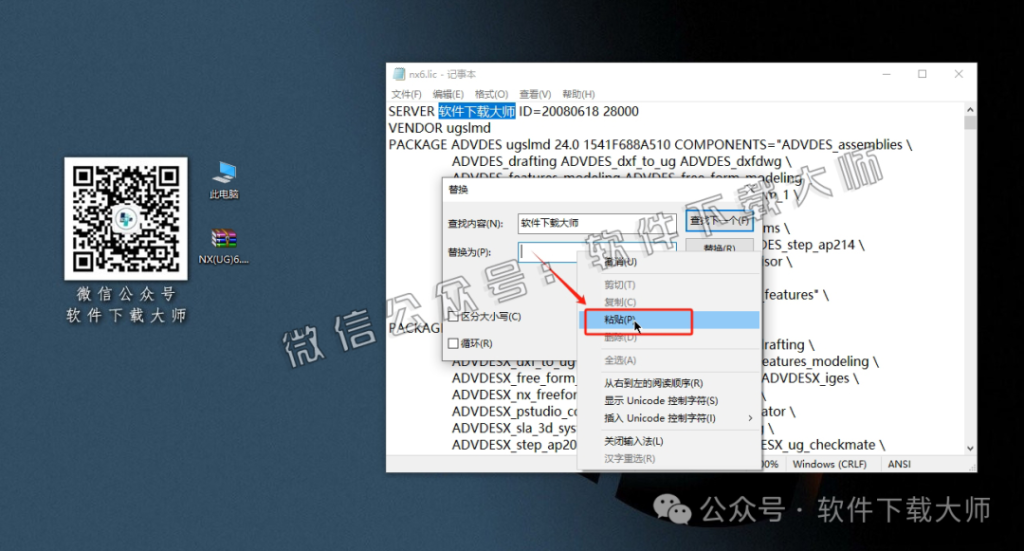Choose 复制(C) in the context menu
Viewport: 1024px width, 551px height.
tap(669, 302)
